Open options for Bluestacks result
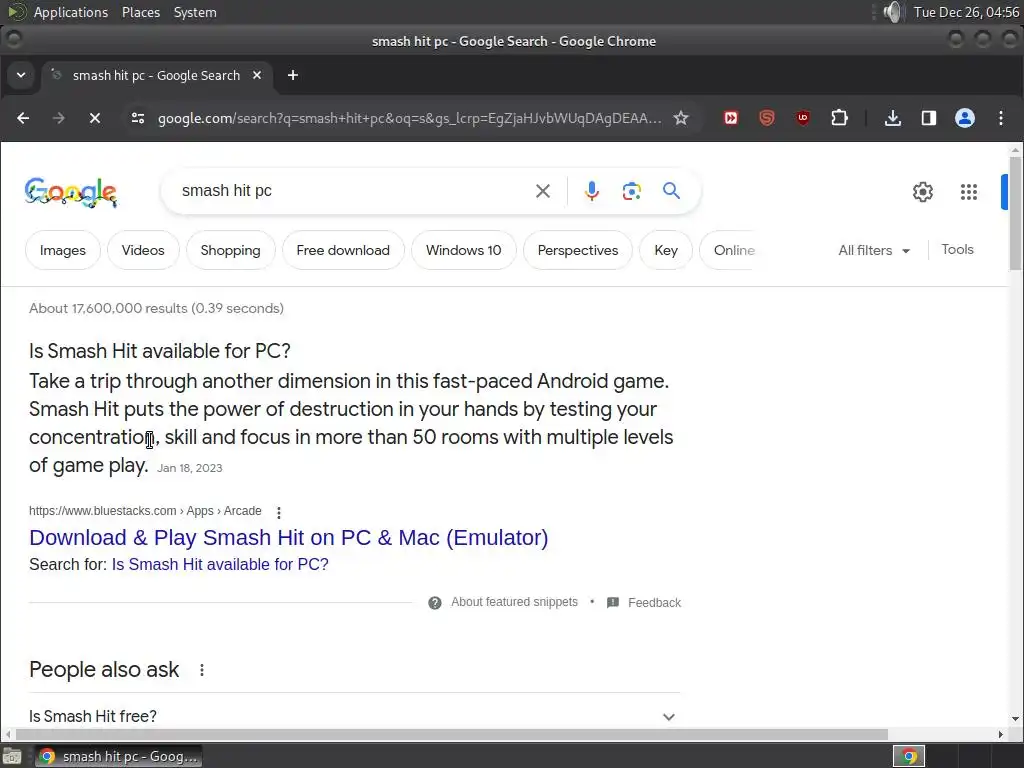Viewport: 1024px width, 768px height. 279,513
